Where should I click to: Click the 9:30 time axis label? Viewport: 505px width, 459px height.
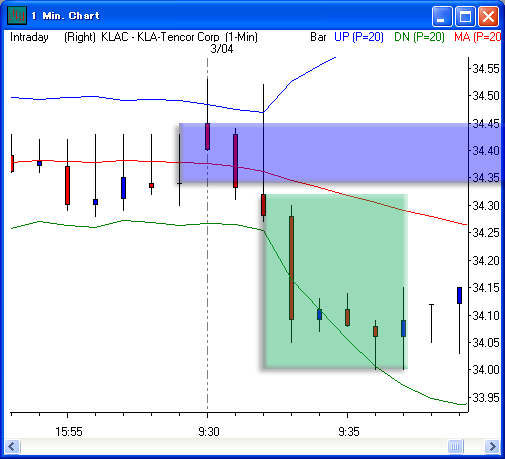tap(209, 432)
